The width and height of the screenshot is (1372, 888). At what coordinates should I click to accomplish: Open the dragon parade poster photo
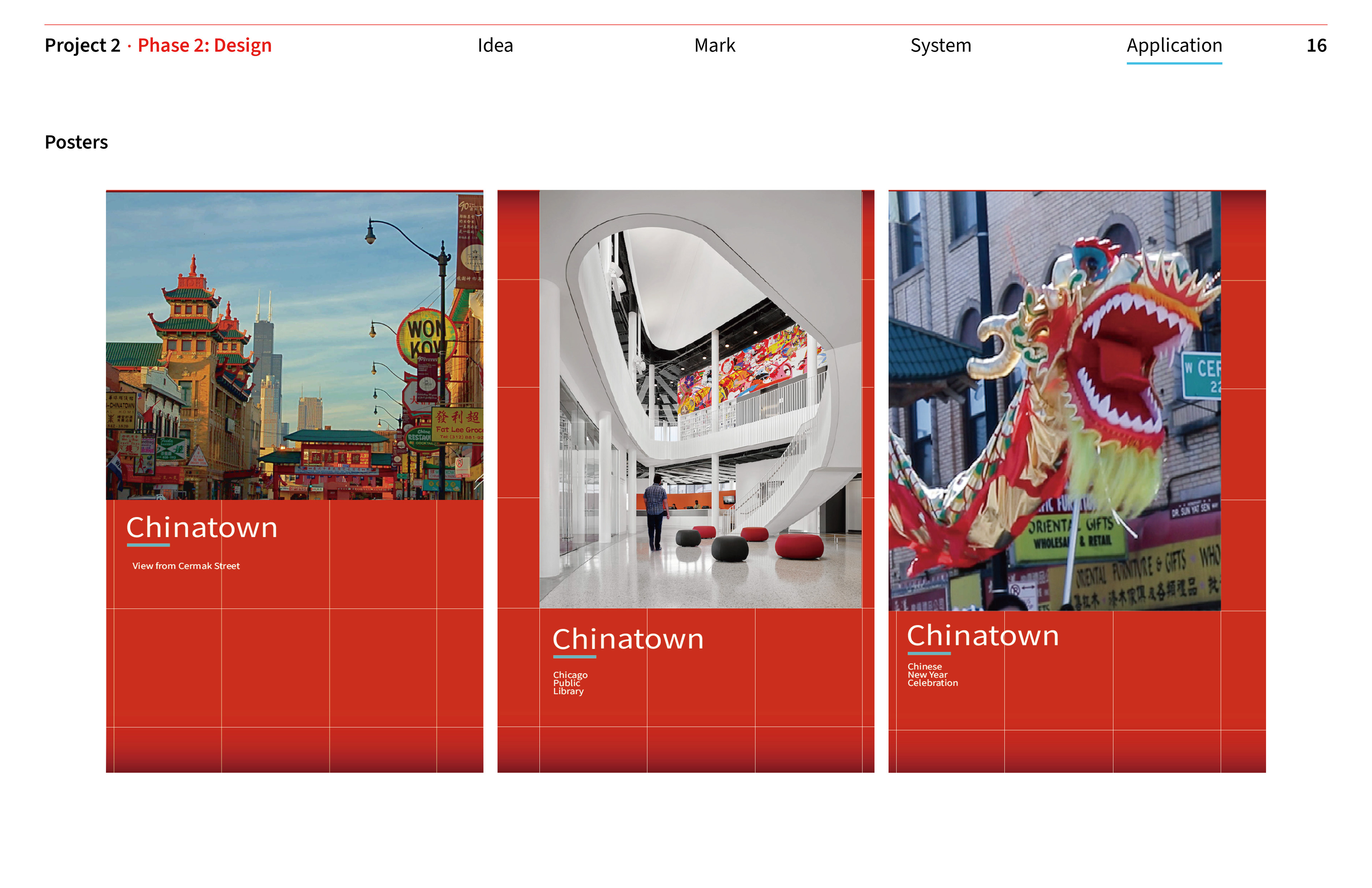1054,401
